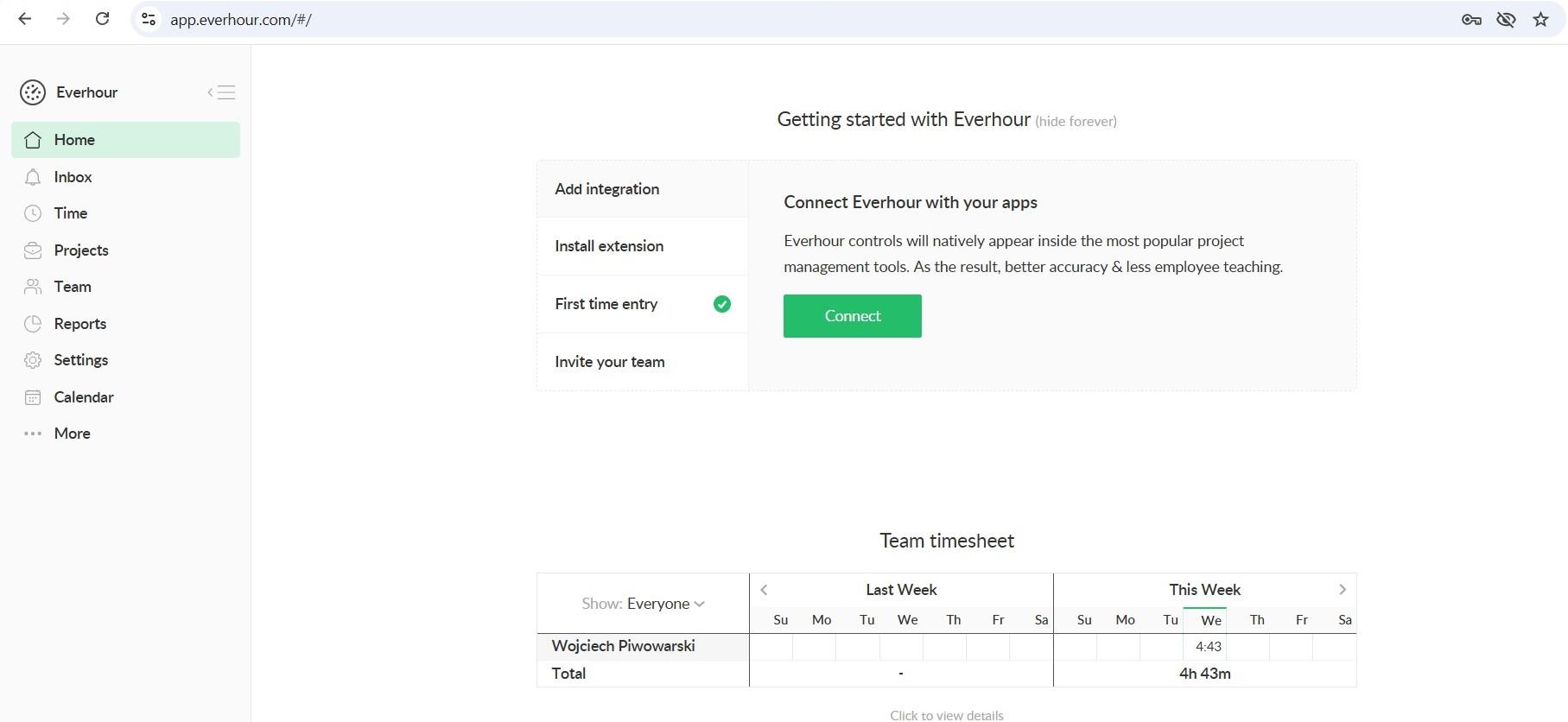Image resolution: width=1568 pixels, height=722 pixels.
Task: Click the Th column header in This Week
Action: click(1257, 620)
